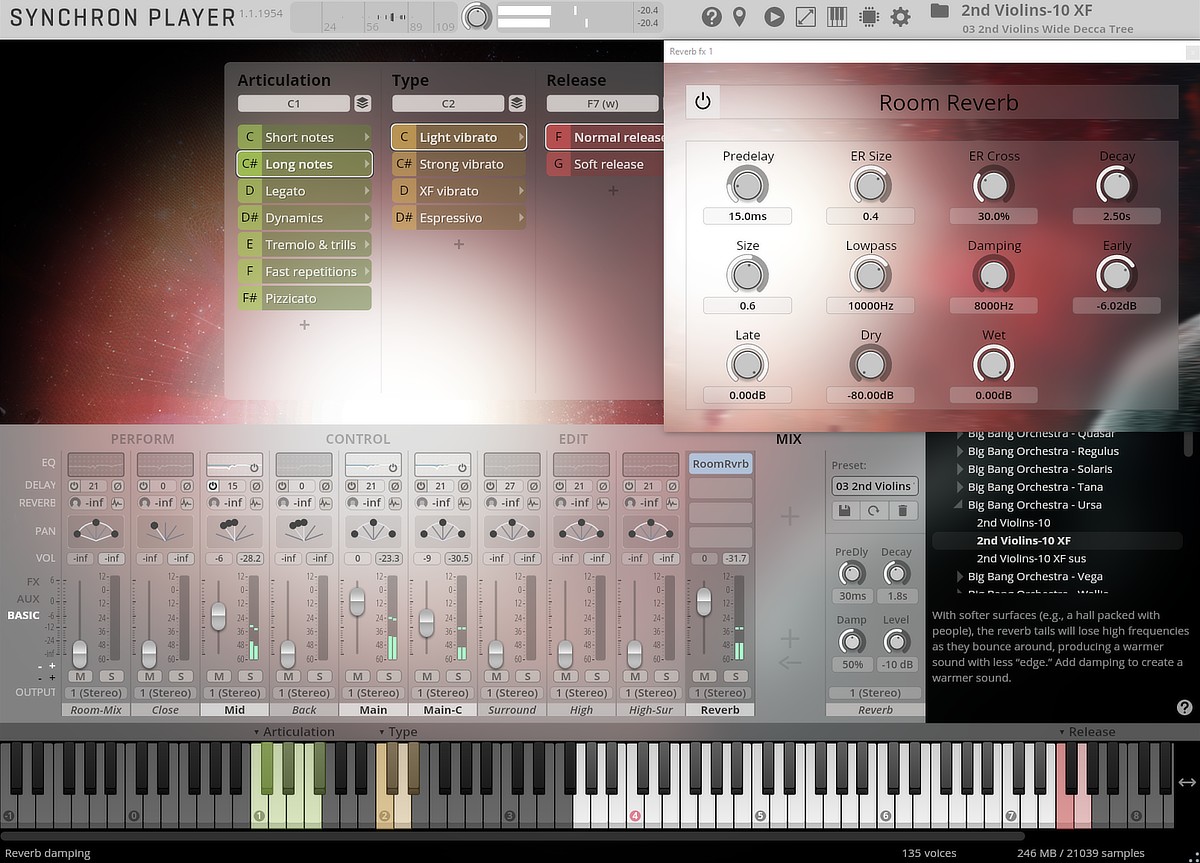Switch to the MIX tab
Image resolution: width=1200 pixels, height=863 pixels.
[x=790, y=439]
